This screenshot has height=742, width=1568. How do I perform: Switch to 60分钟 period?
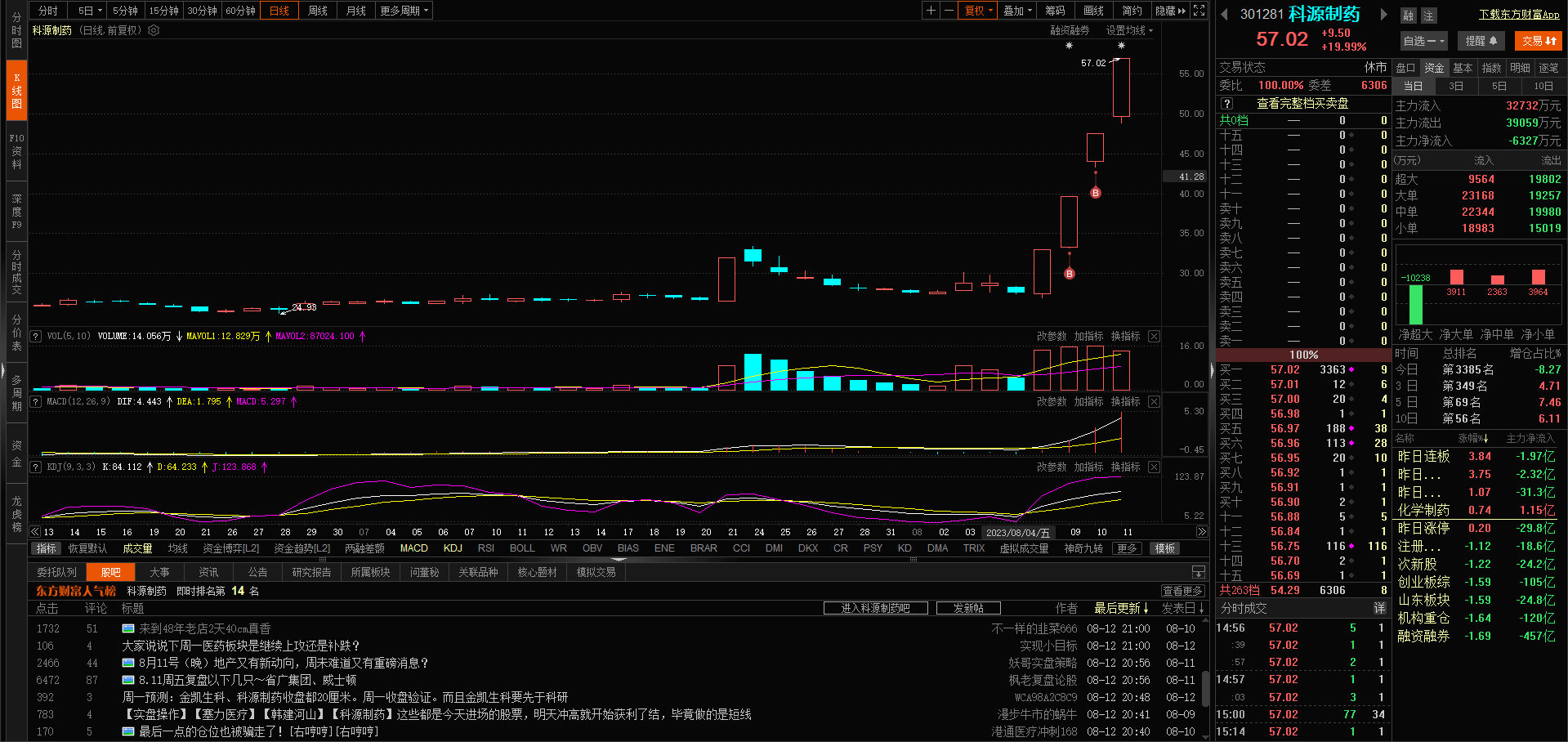[x=241, y=11]
